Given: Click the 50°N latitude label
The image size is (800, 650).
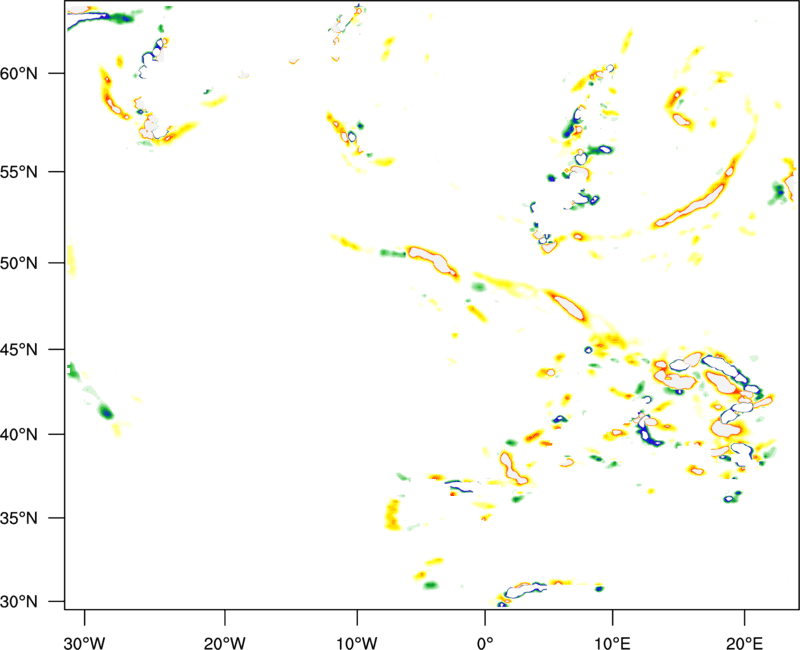Looking at the screenshot, I should tap(19, 263).
